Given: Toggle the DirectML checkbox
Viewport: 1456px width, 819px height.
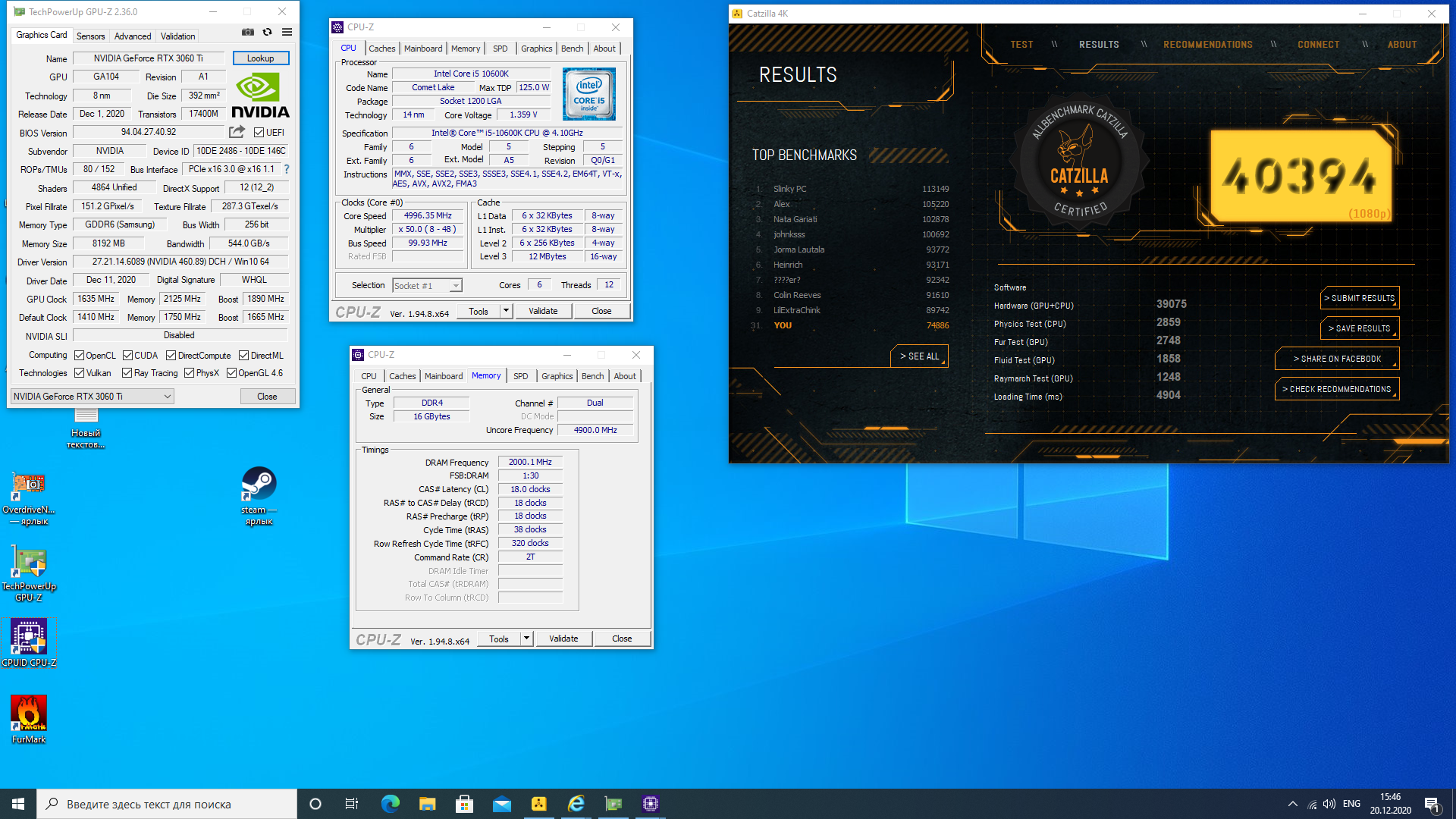Looking at the screenshot, I should tap(243, 355).
